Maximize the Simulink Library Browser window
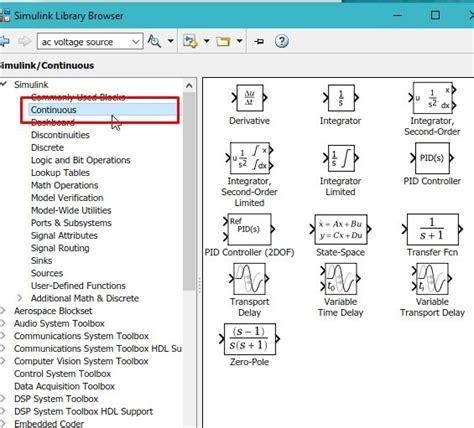Screen dimensions: 474x428 435,15
